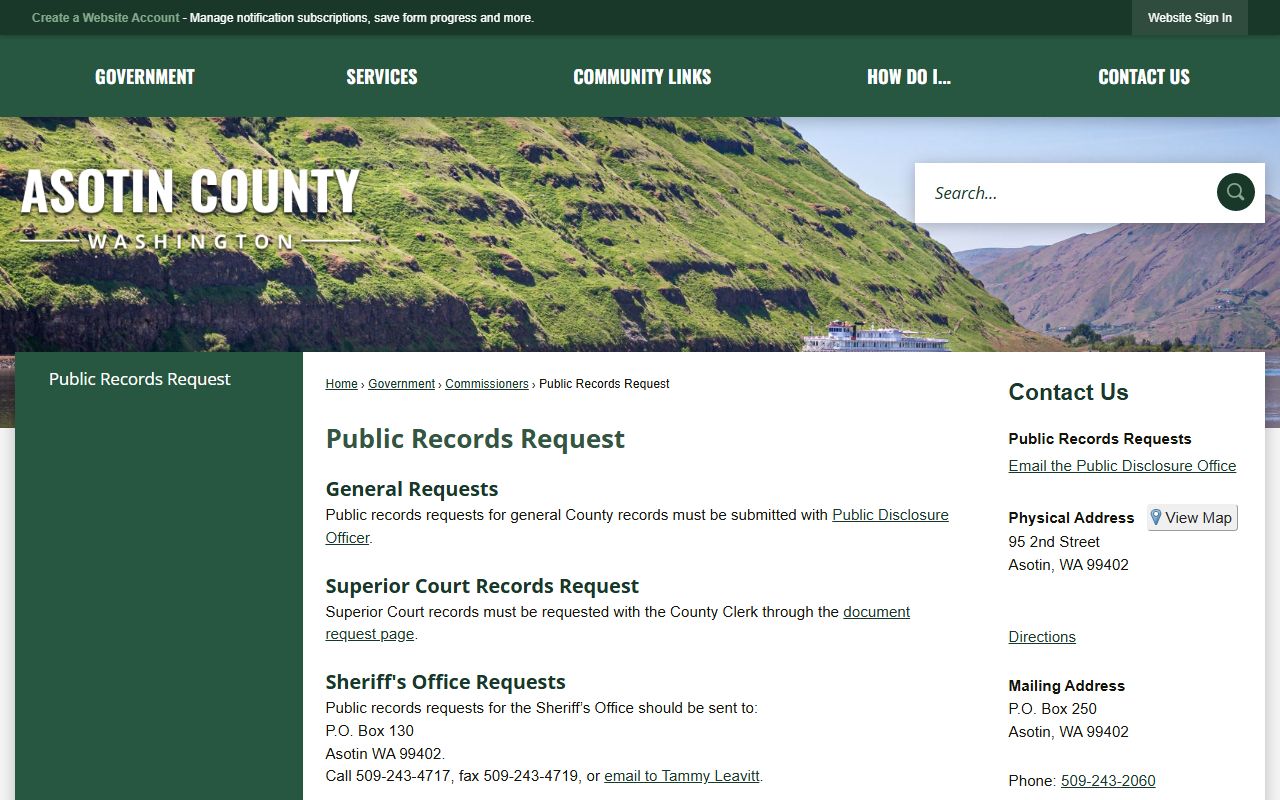This screenshot has width=1280, height=800.
Task: Open the document request page link
Action: (876, 612)
